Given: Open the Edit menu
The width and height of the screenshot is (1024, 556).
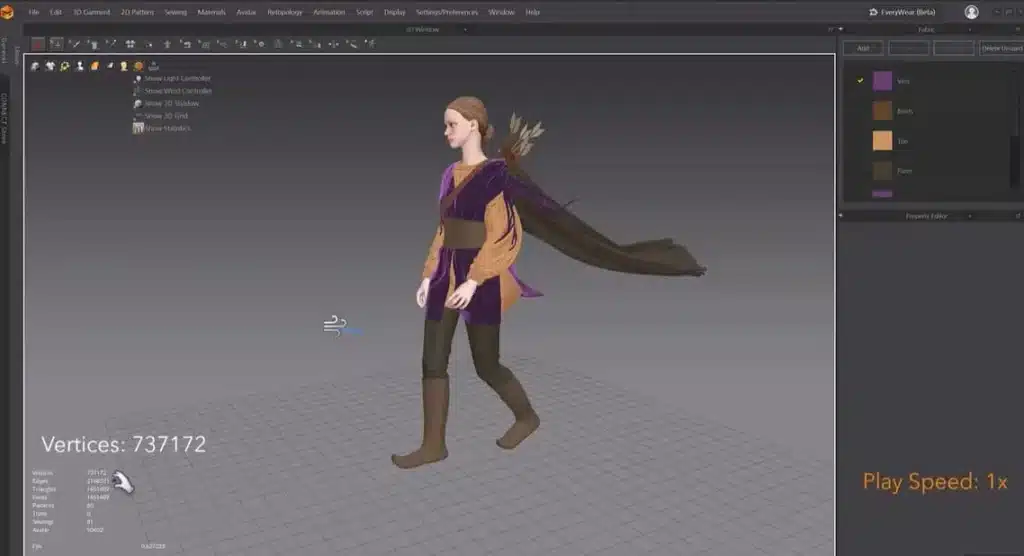Looking at the screenshot, I should point(56,12).
